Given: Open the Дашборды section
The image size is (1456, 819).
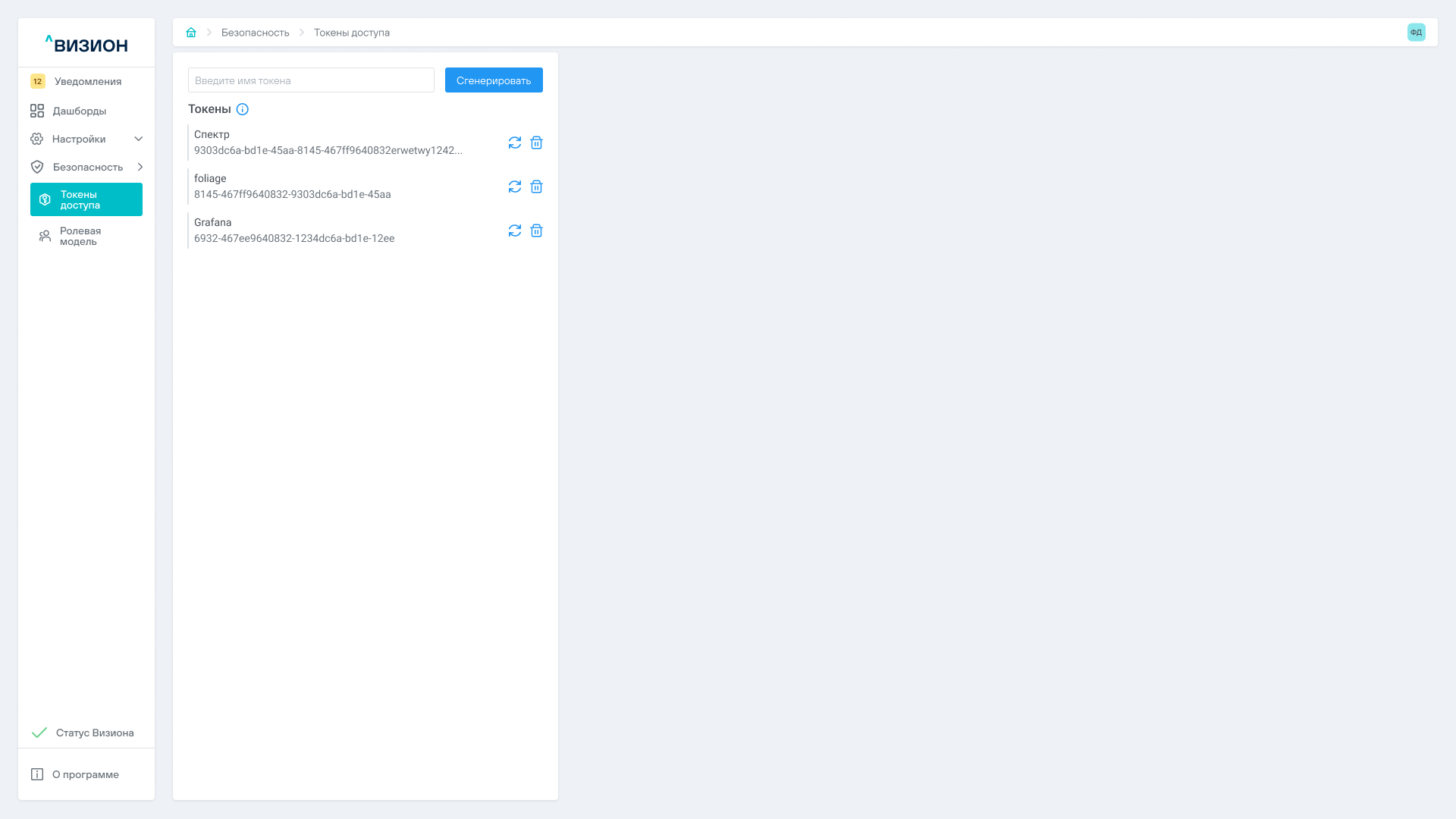Looking at the screenshot, I should click(79, 111).
